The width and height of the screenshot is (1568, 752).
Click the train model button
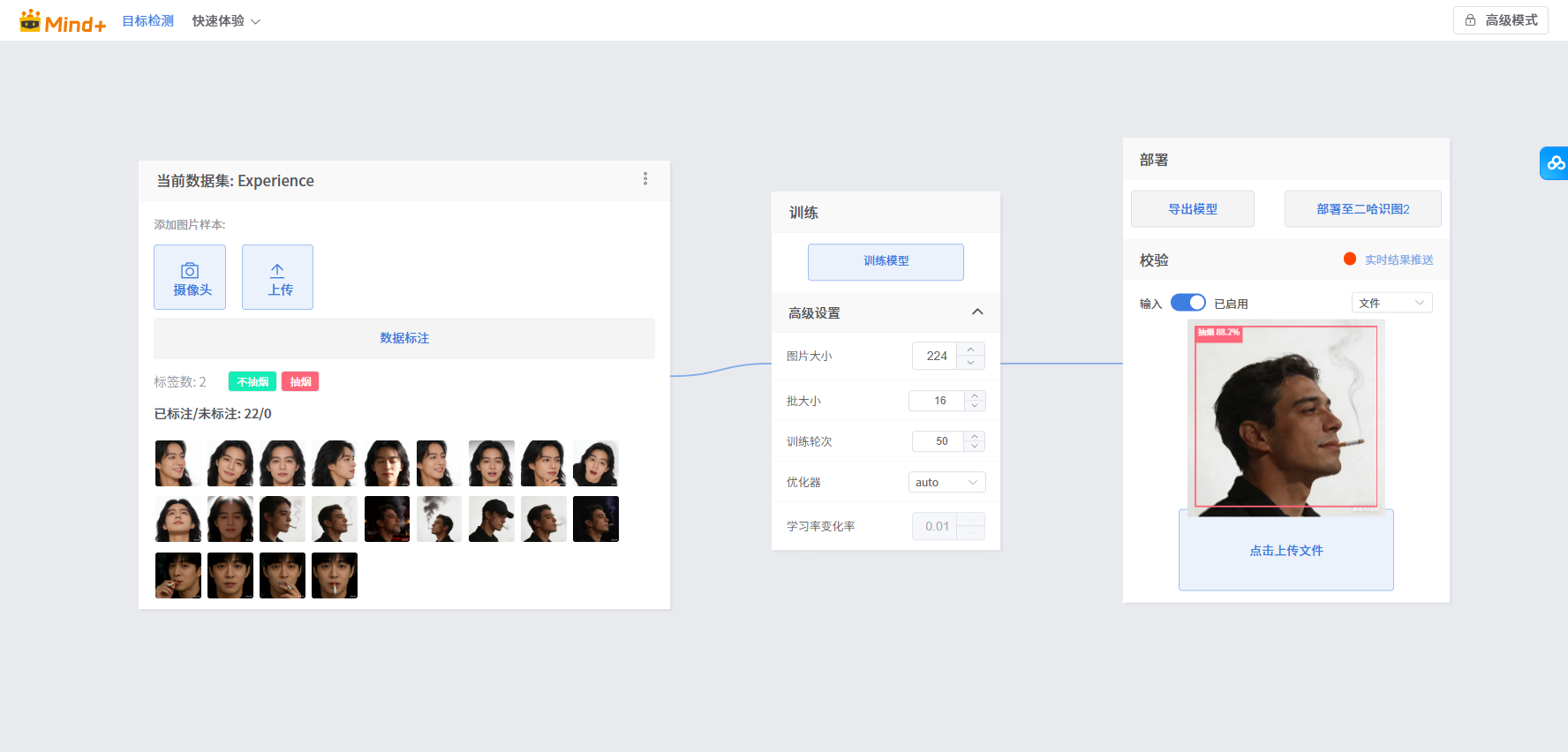pyautogui.click(x=886, y=261)
